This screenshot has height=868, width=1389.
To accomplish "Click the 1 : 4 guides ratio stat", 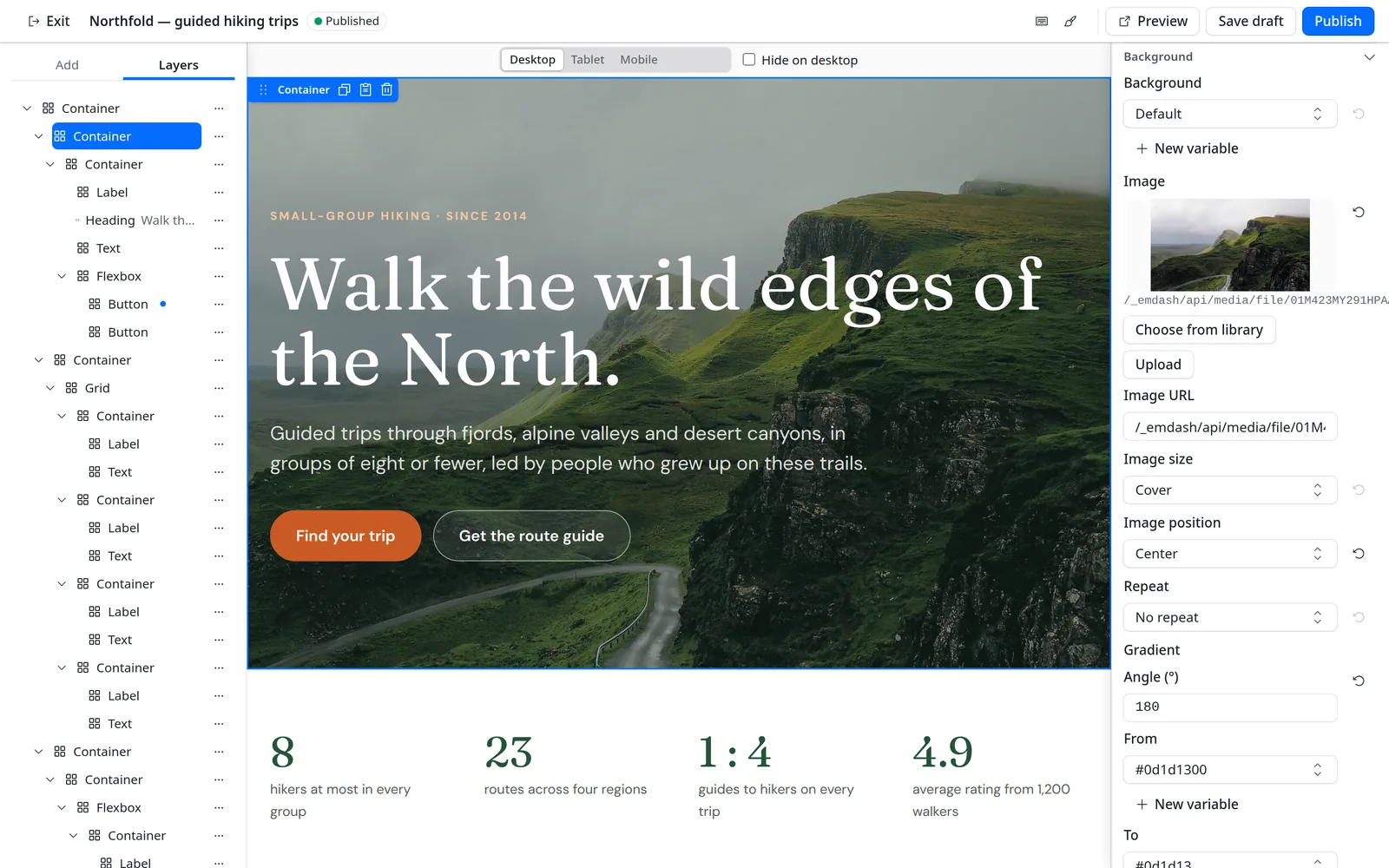I will coord(734,752).
